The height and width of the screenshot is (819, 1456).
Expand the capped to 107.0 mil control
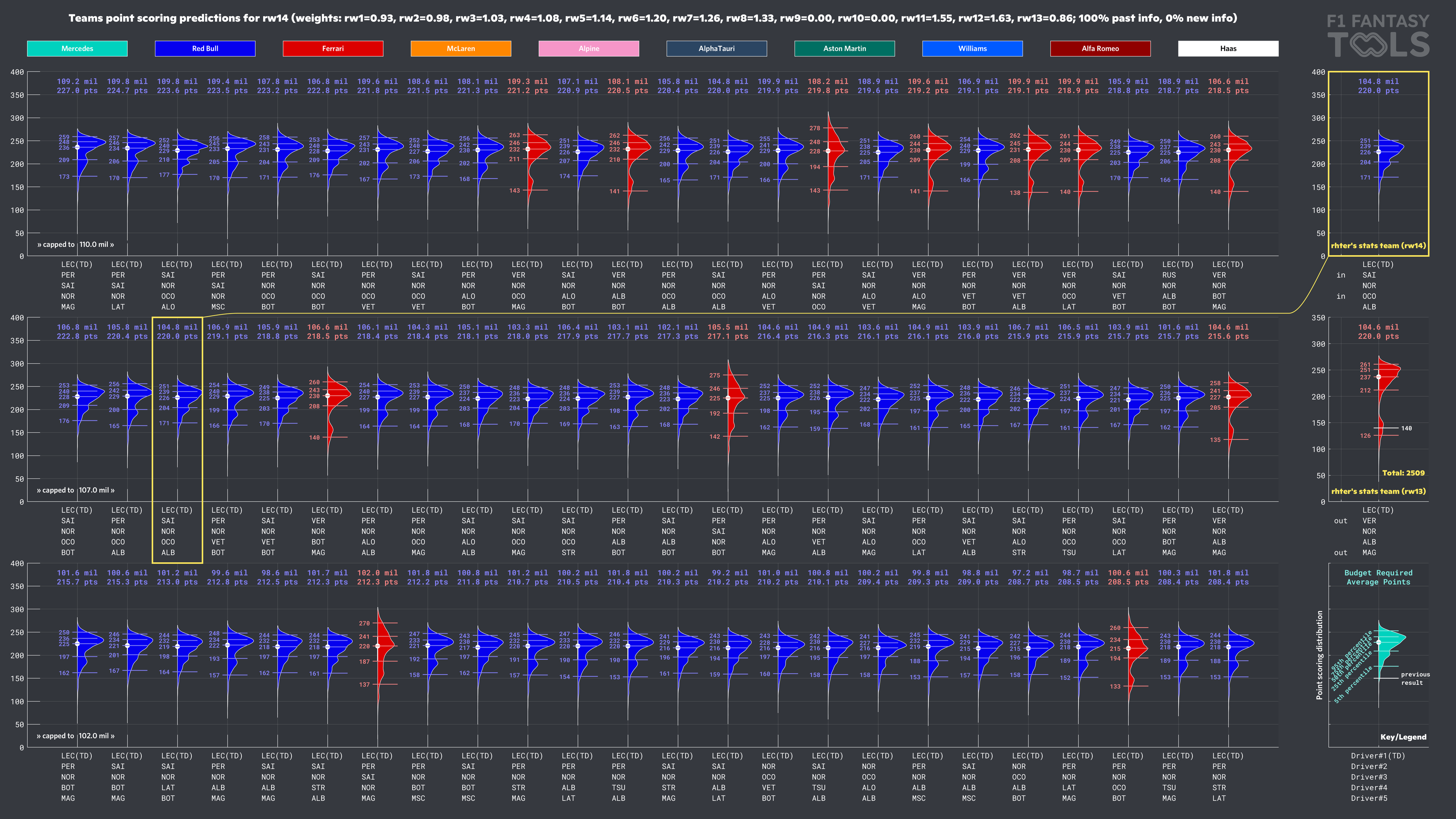pos(76,490)
